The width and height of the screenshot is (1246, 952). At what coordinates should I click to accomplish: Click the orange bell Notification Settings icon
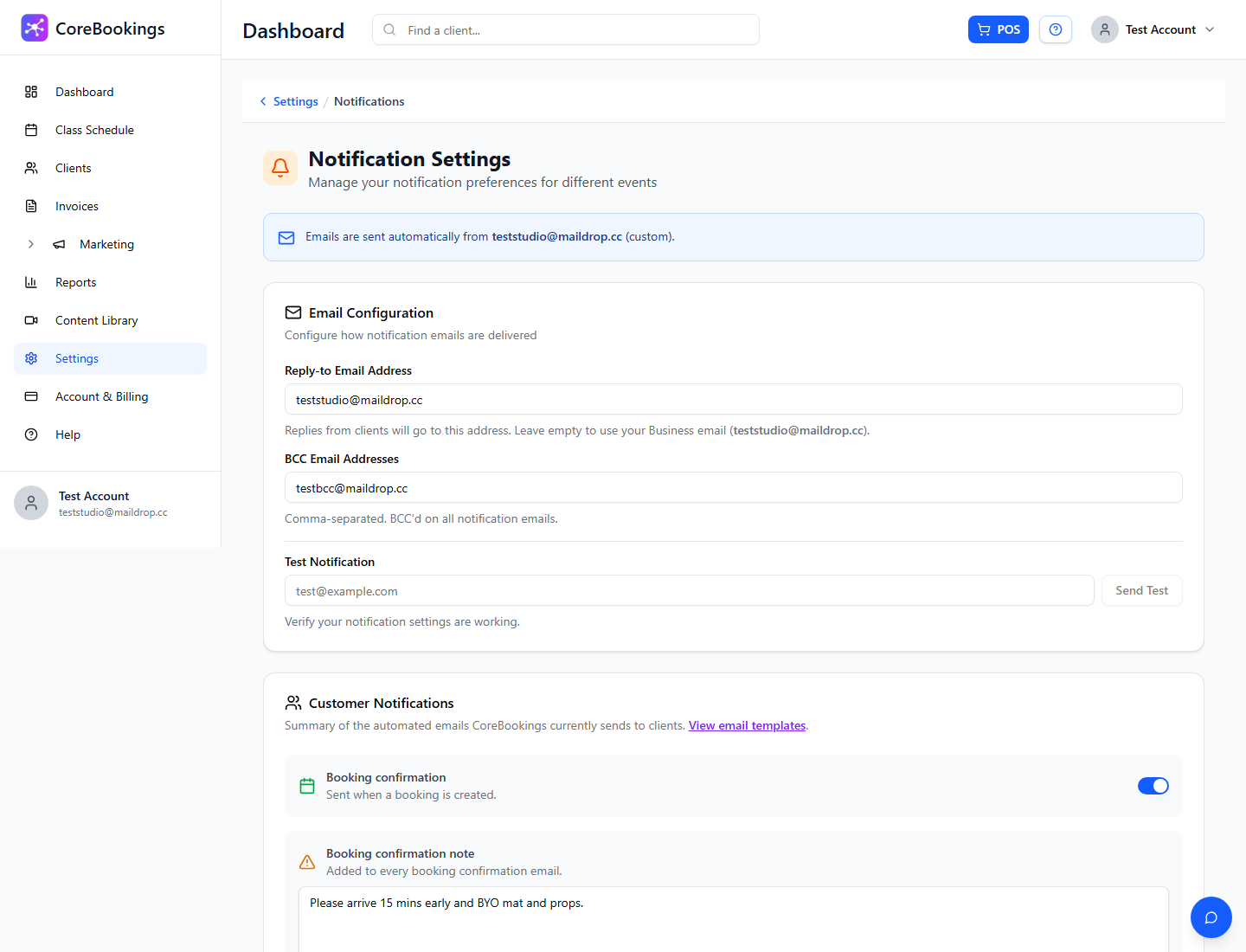point(280,168)
